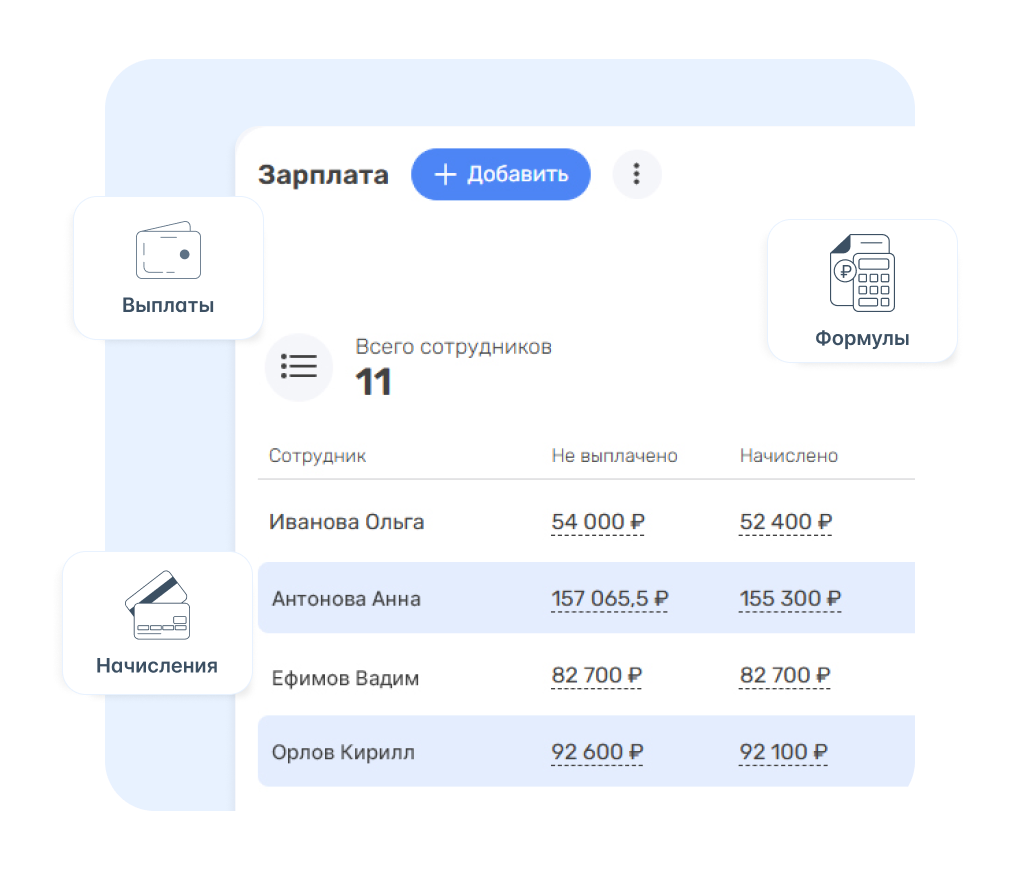This screenshot has width=1020, height=870.
Task: Open the Выплаты card label
Action: [x=168, y=305]
